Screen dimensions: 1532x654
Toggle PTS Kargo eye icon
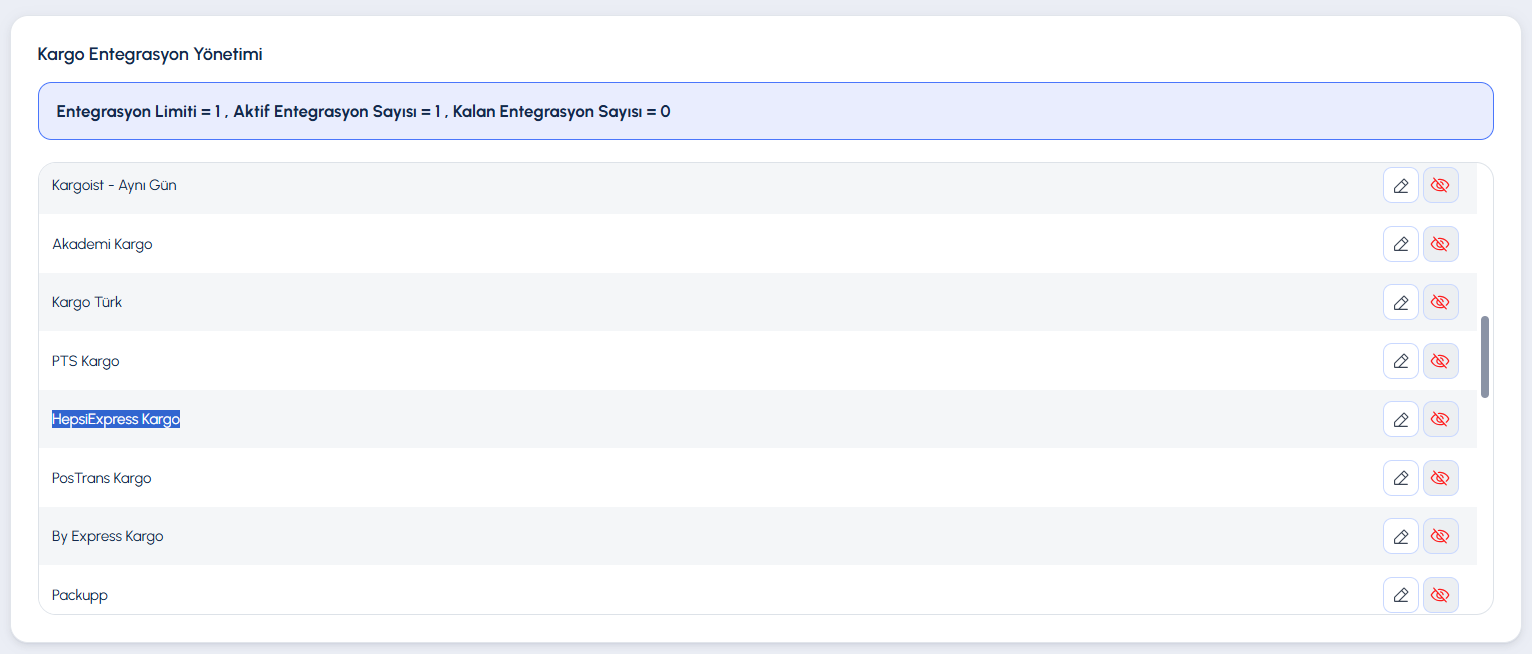point(1440,361)
